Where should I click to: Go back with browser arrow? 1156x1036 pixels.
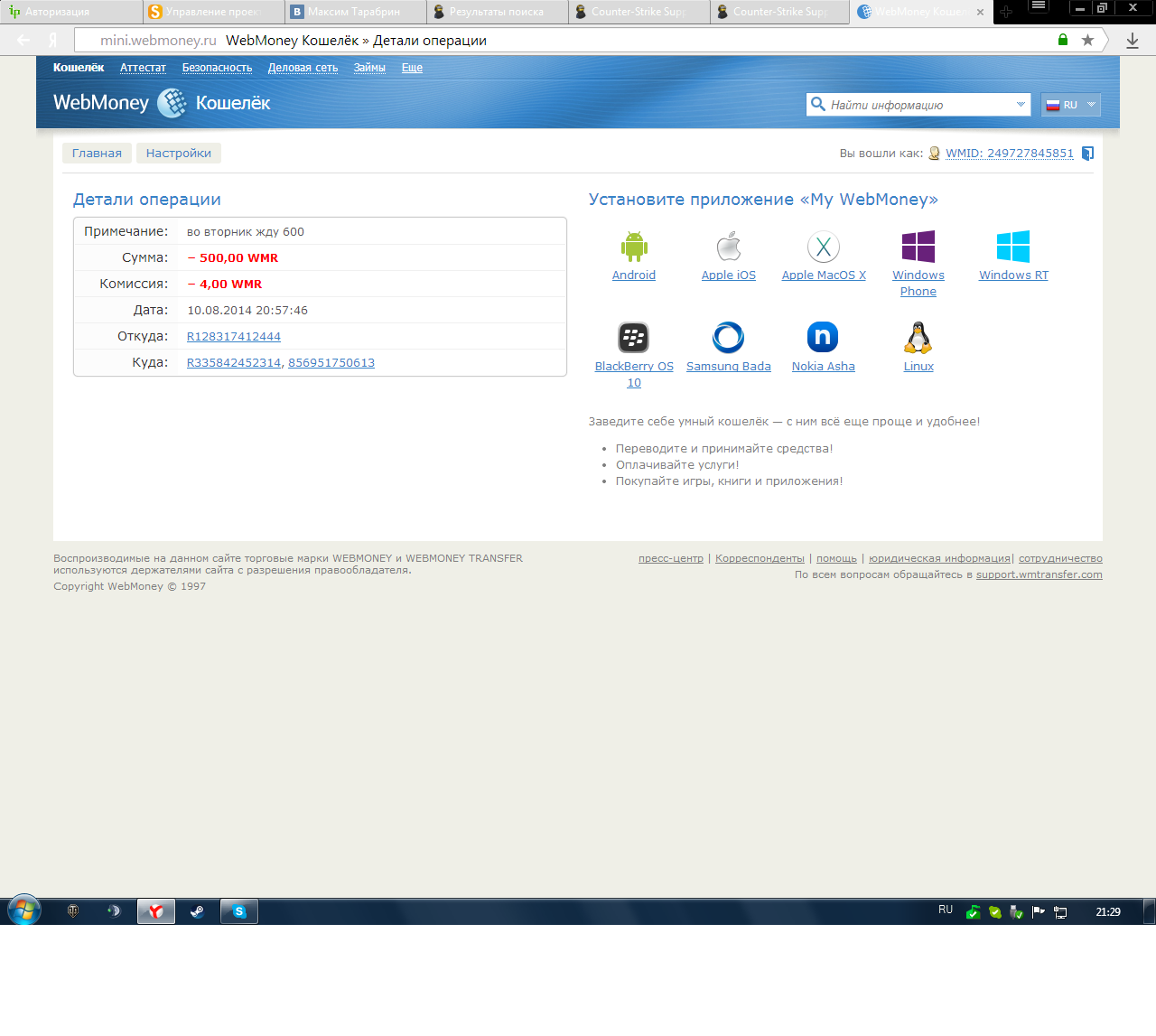[x=23, y=40]
